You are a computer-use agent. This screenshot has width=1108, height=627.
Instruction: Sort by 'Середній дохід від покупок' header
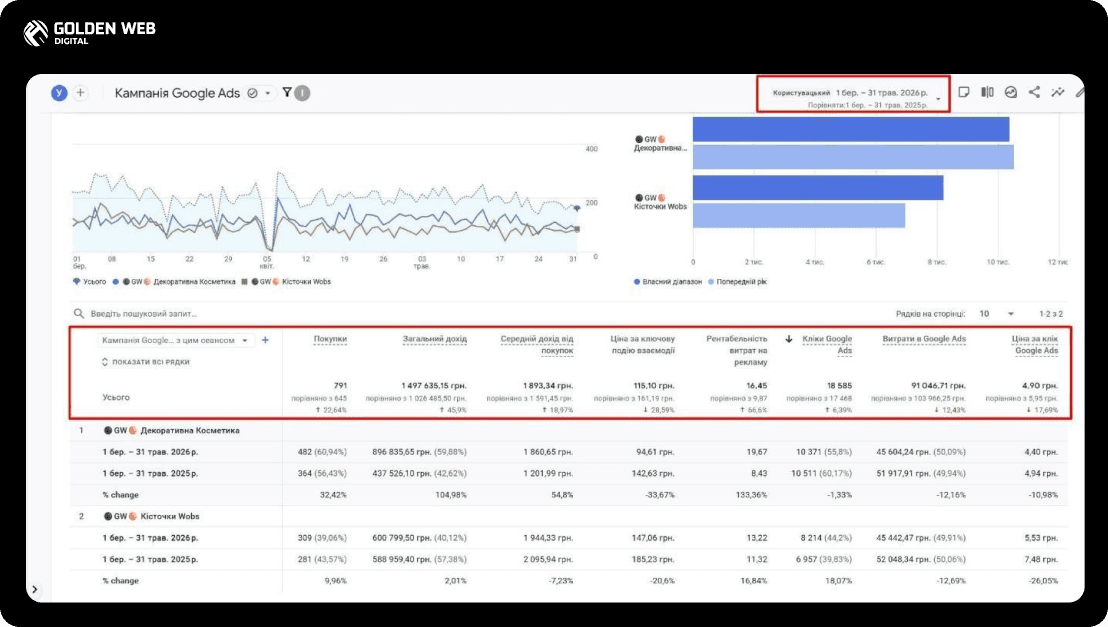coord(537,344)
